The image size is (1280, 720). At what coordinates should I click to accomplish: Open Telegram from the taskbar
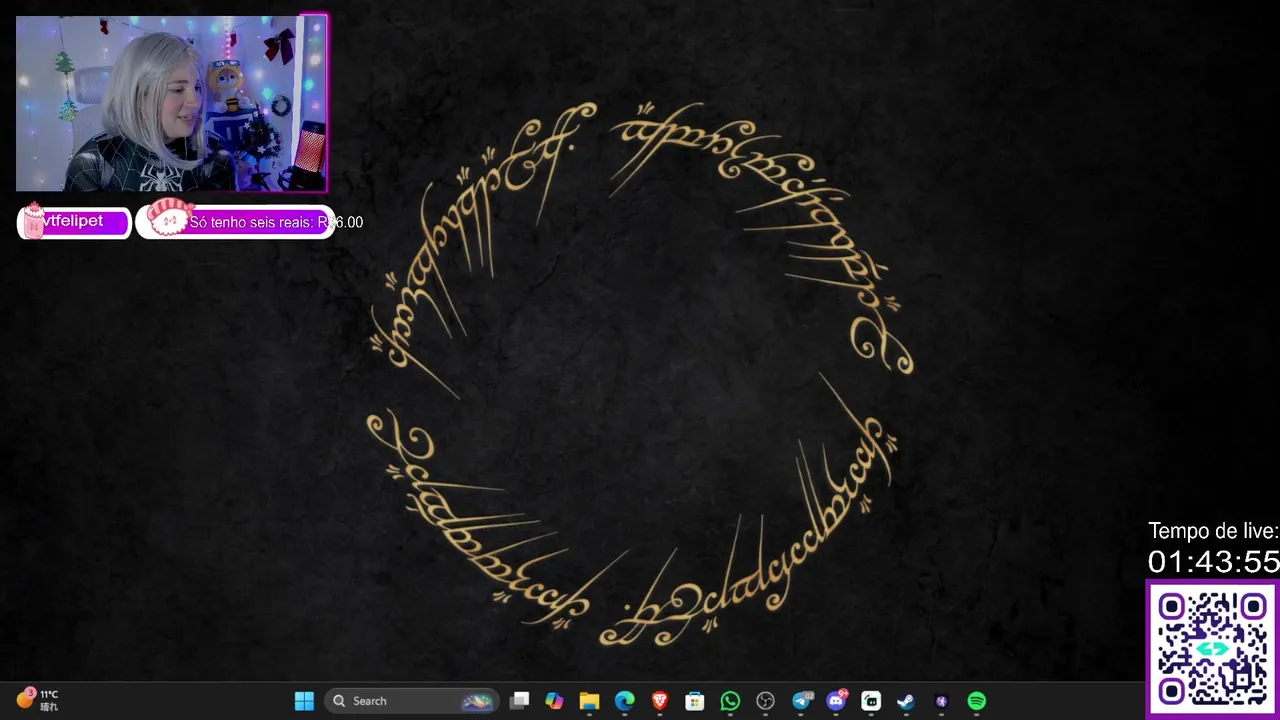pyautogui.click(x=802, y=701)
